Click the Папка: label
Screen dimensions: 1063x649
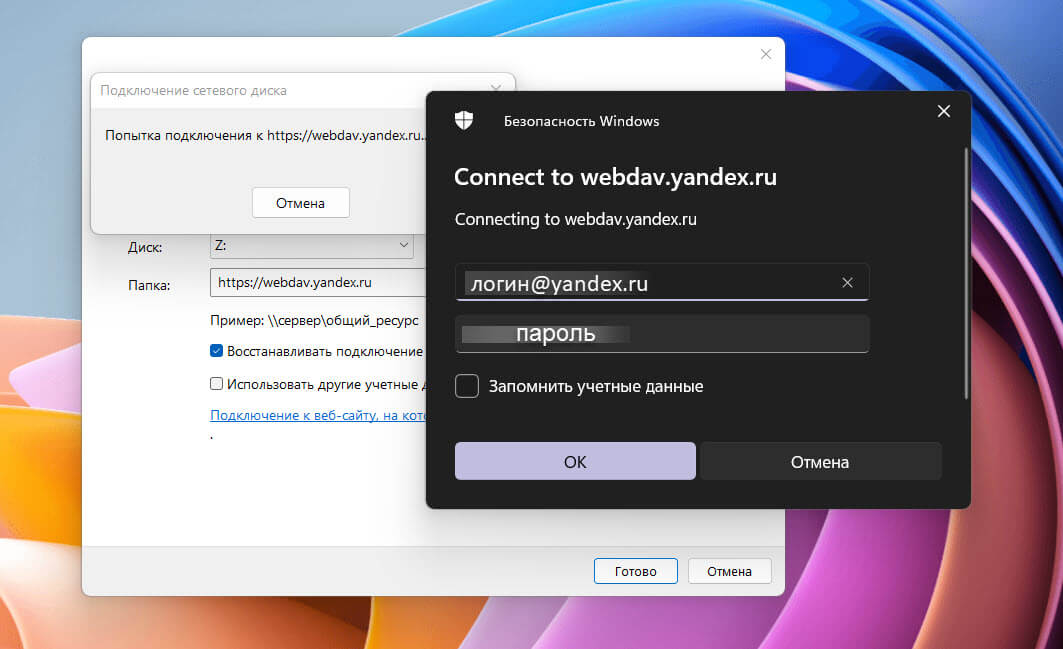click(149, 286)
